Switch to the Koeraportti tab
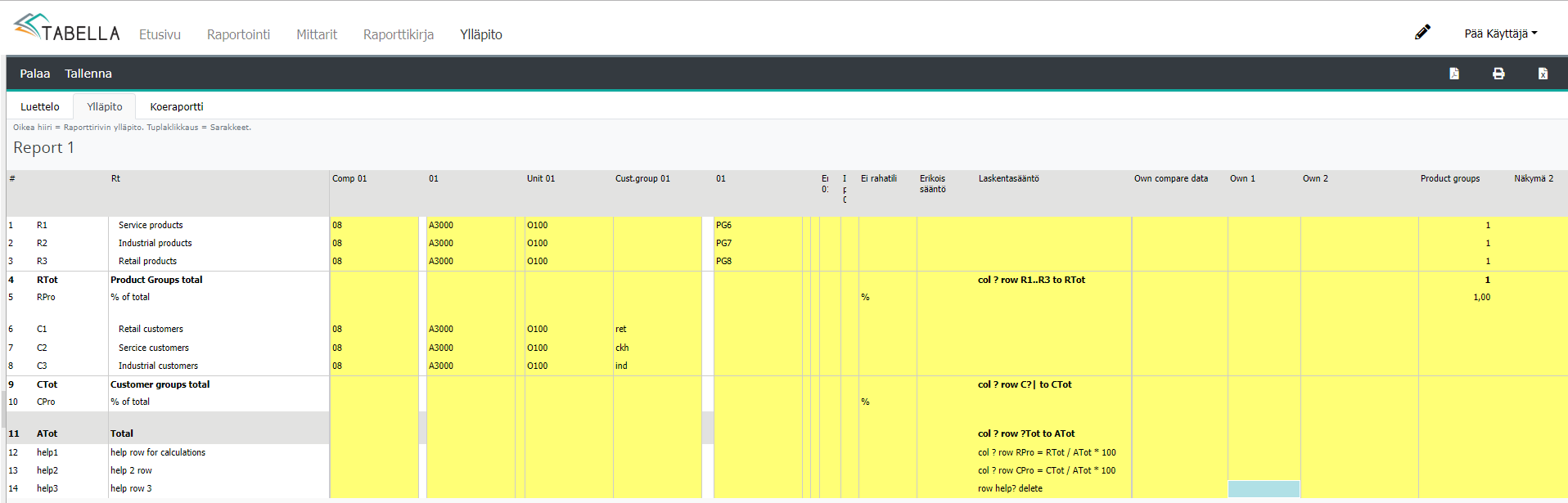The image size is (1568, 503). tap(177, 106)
